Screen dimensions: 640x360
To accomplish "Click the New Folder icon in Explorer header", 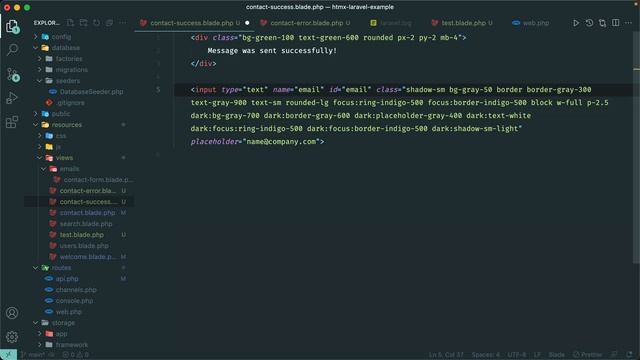I will [83, 23].
